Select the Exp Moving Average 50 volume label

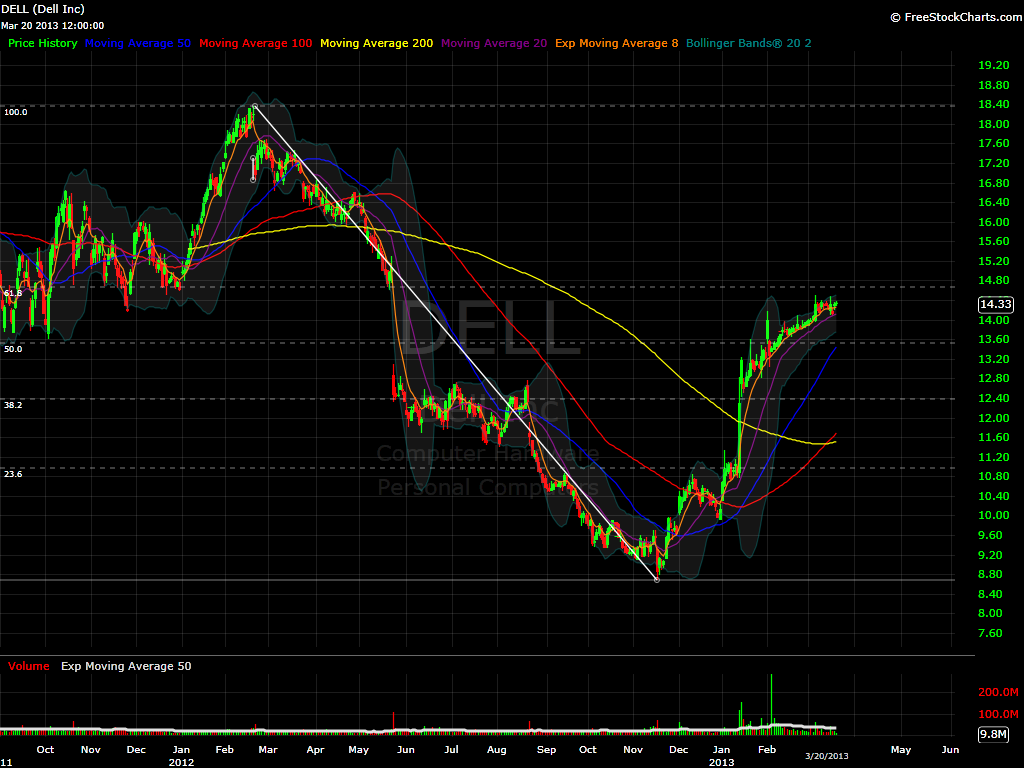126,666
